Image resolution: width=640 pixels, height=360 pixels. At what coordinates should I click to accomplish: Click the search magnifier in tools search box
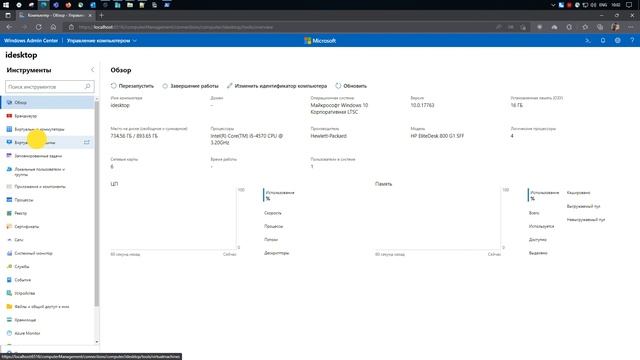[87, 87]
